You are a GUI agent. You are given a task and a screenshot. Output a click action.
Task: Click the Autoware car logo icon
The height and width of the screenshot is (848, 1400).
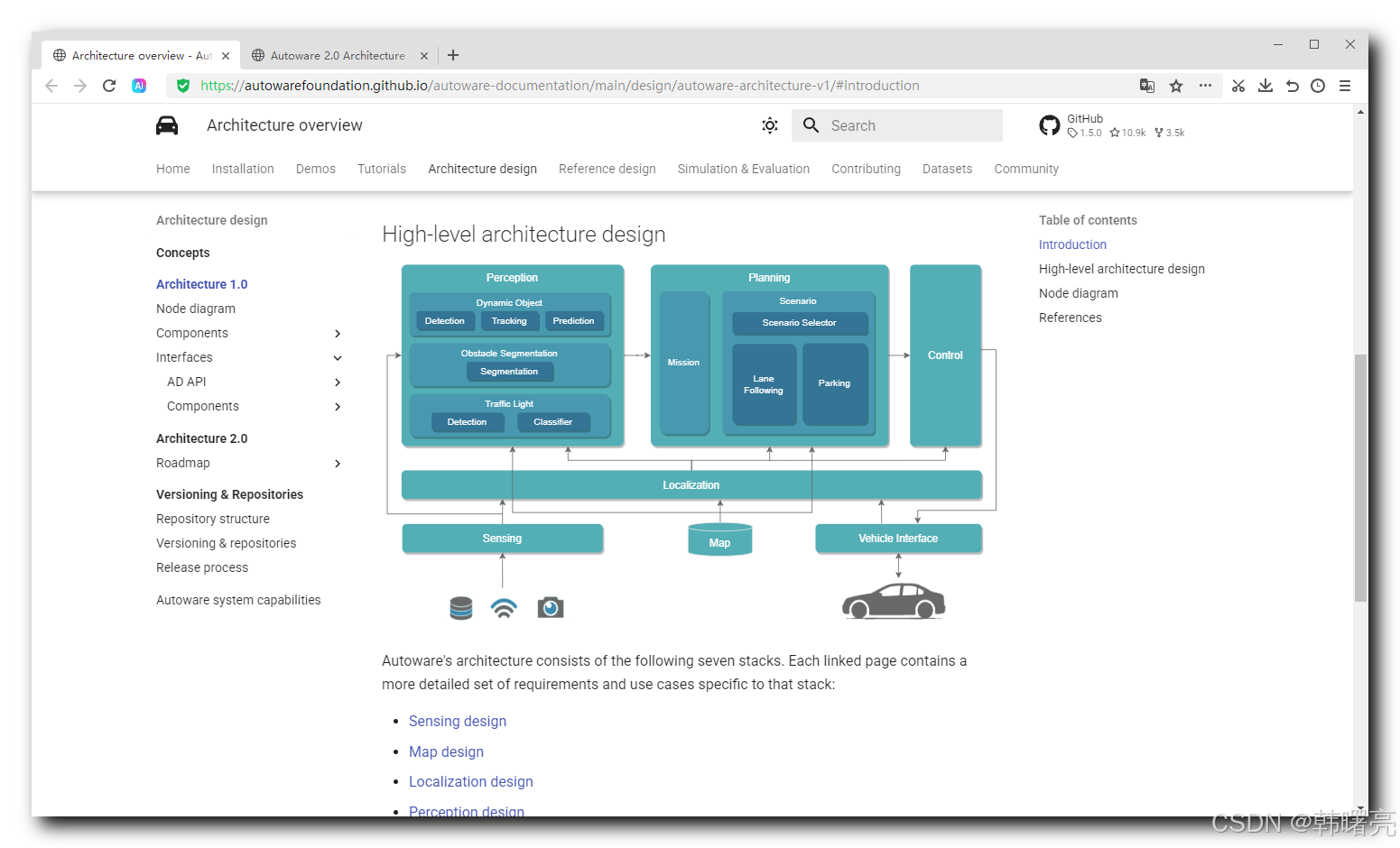pos(167,125)
